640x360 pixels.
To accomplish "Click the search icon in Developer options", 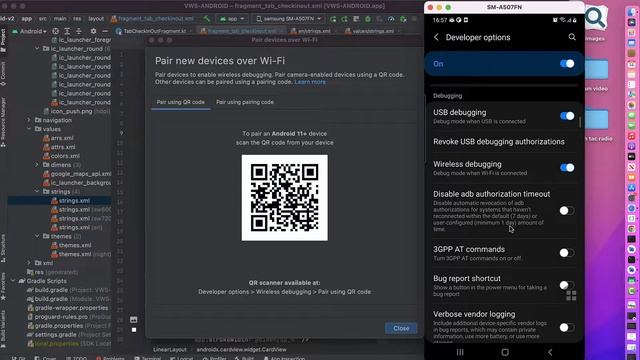I will click(572, 37).
